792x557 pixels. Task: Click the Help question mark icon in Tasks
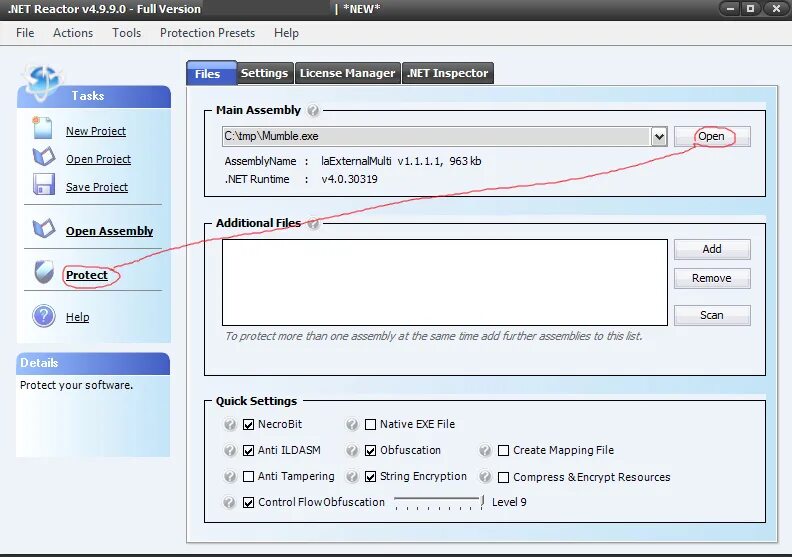coord(44,316)
